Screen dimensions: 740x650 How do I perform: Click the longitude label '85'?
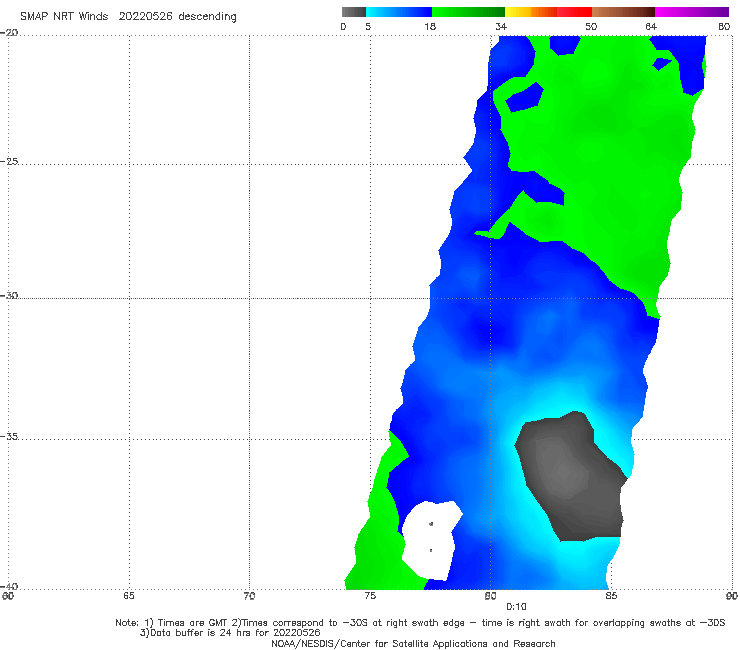[x=611, y=596]
